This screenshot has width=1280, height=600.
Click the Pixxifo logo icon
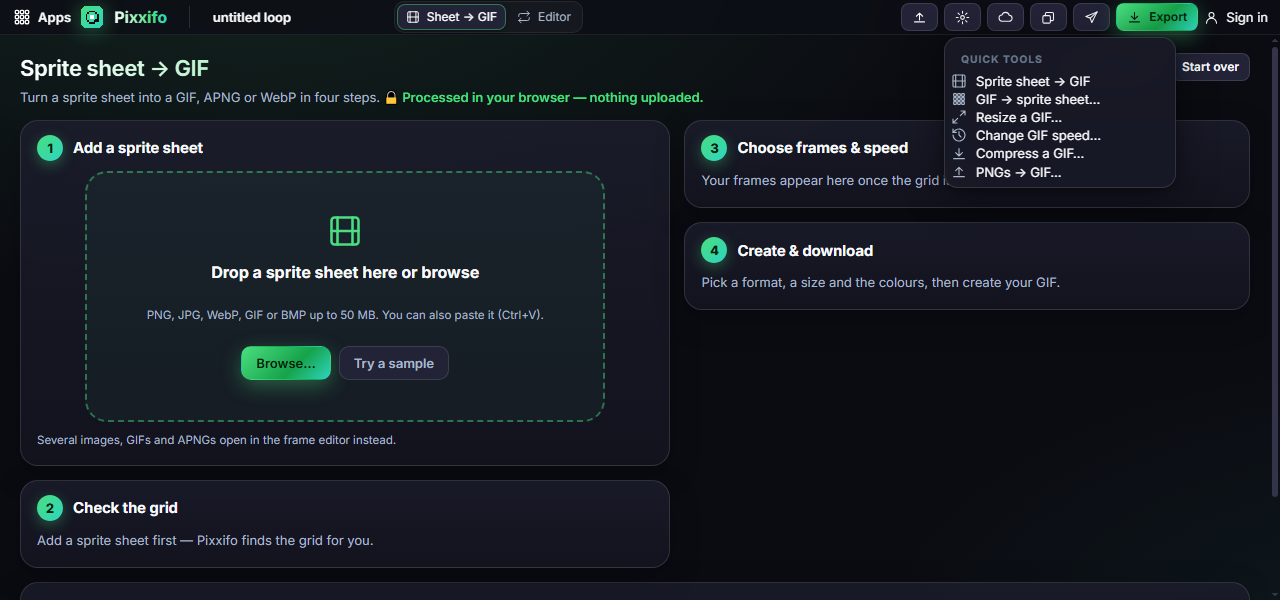[x=92, y=17]
